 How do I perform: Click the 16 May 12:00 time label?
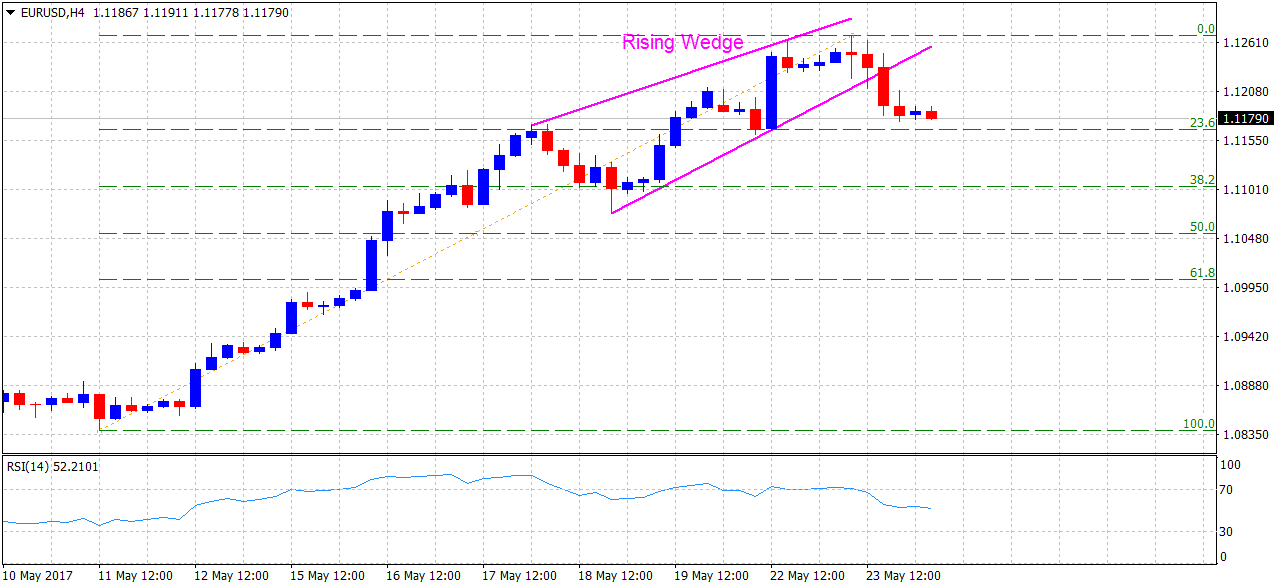click(423, 576)
